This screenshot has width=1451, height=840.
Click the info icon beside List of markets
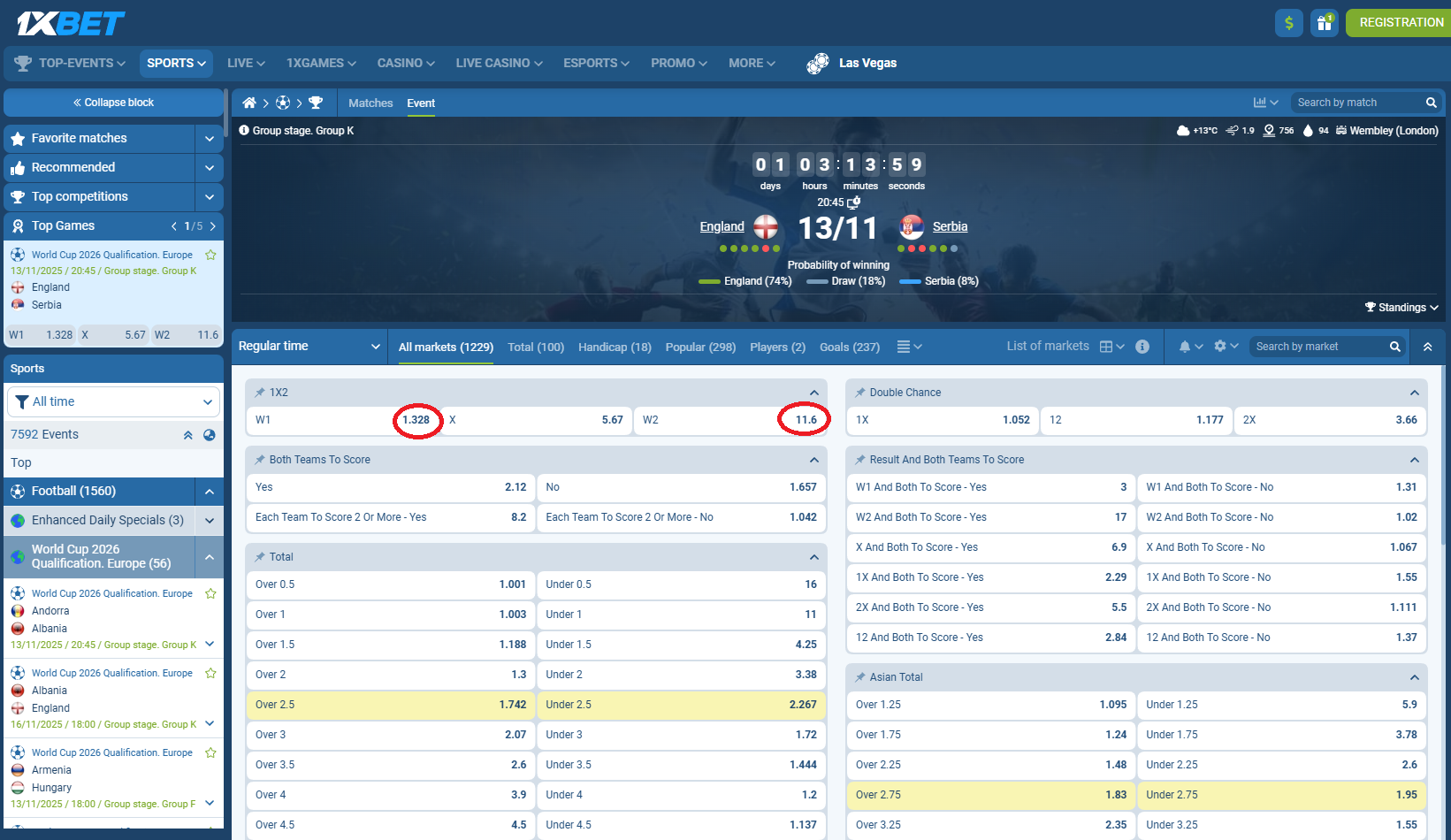click(x=1142, y=347)
